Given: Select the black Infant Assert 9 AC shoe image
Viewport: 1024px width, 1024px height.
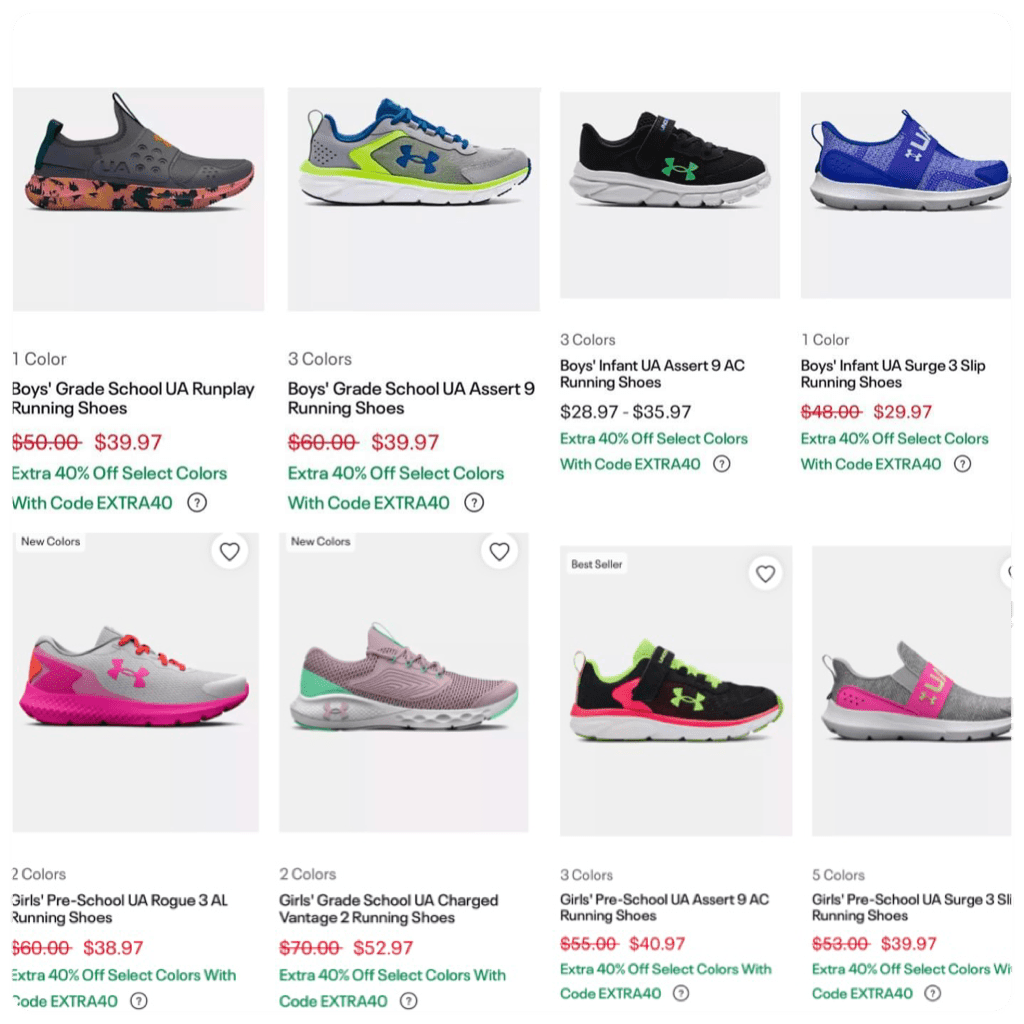Looking at the screenshot, I should [x=670, y=195].
